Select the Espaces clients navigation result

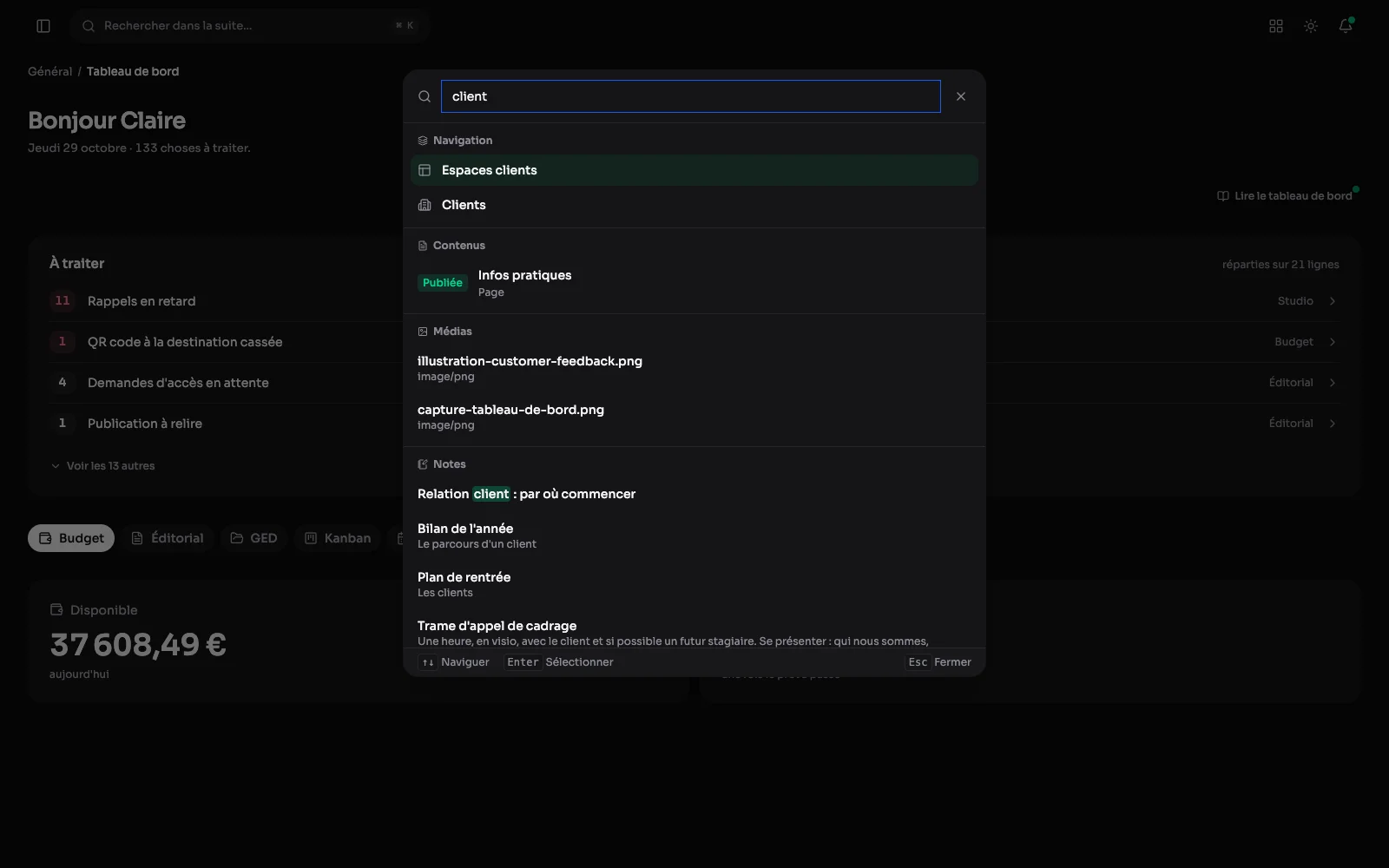tap(694, 170)
